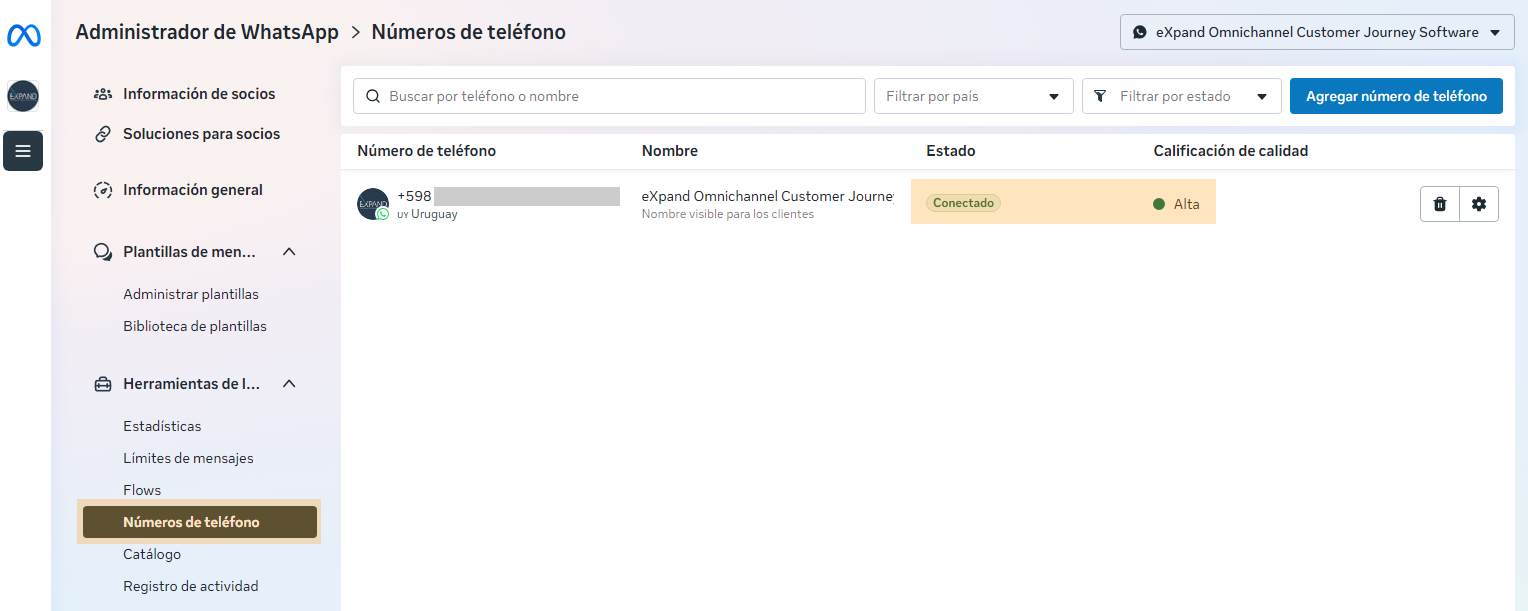Open the Filtrar por país dropdown
Viewport: 1528px width, 611px height.
coord(973,97)
